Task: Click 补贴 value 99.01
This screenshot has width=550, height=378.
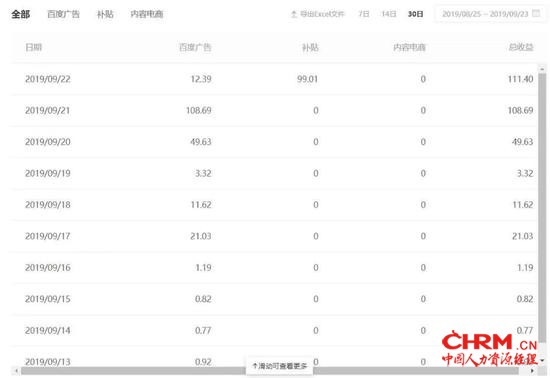Action: click(308, 79)
